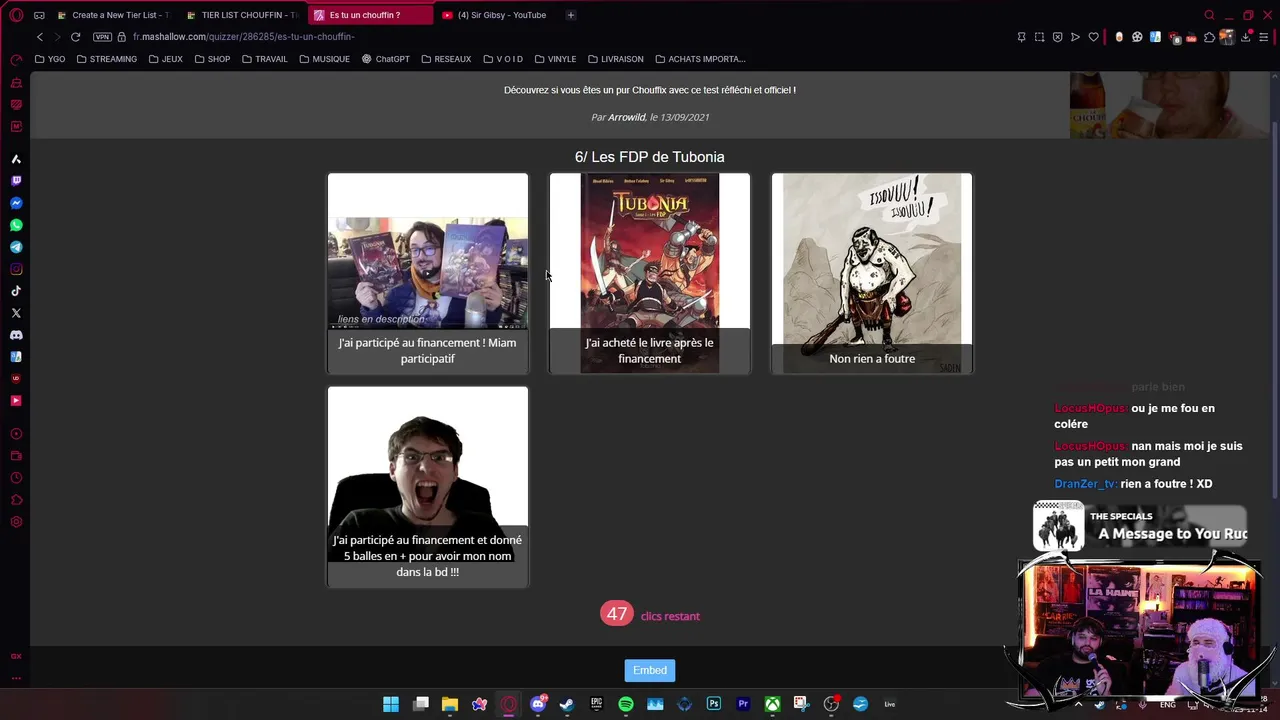Open the V O I D bookmarks folder

coord(503,59)
